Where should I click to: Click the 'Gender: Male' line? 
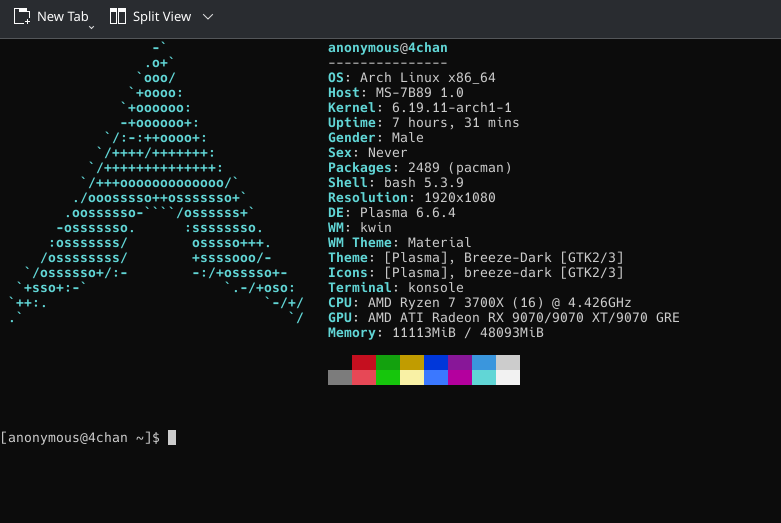(x=376, y=137)
